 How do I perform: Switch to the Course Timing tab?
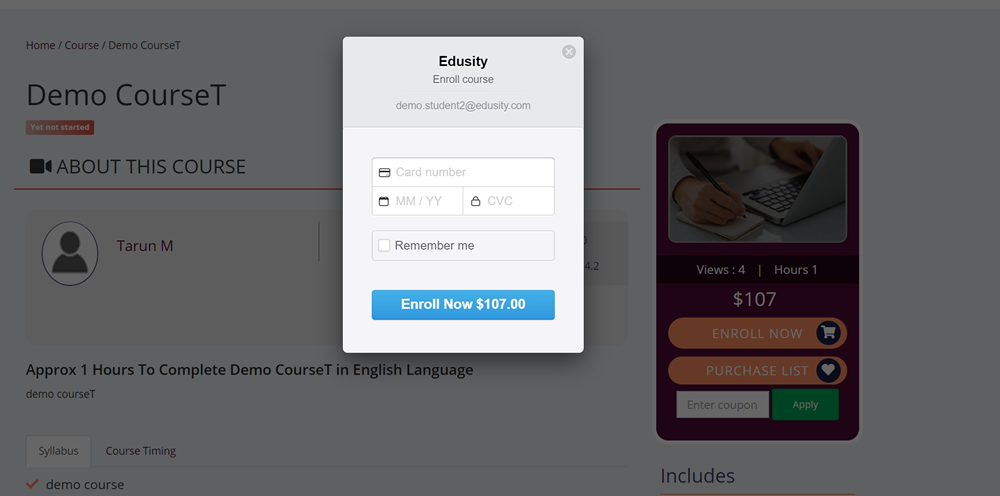141,451
